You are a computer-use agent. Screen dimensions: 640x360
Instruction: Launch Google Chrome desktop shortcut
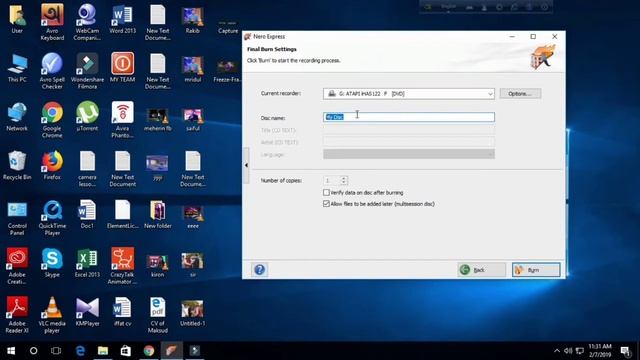(x=52, y=119)
